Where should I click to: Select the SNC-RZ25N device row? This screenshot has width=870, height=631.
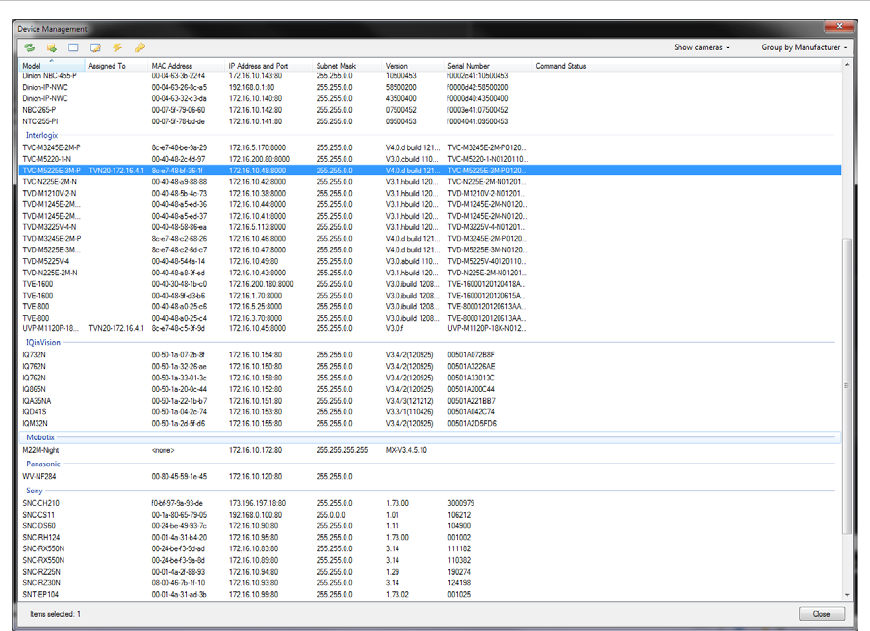pos(430,572)
